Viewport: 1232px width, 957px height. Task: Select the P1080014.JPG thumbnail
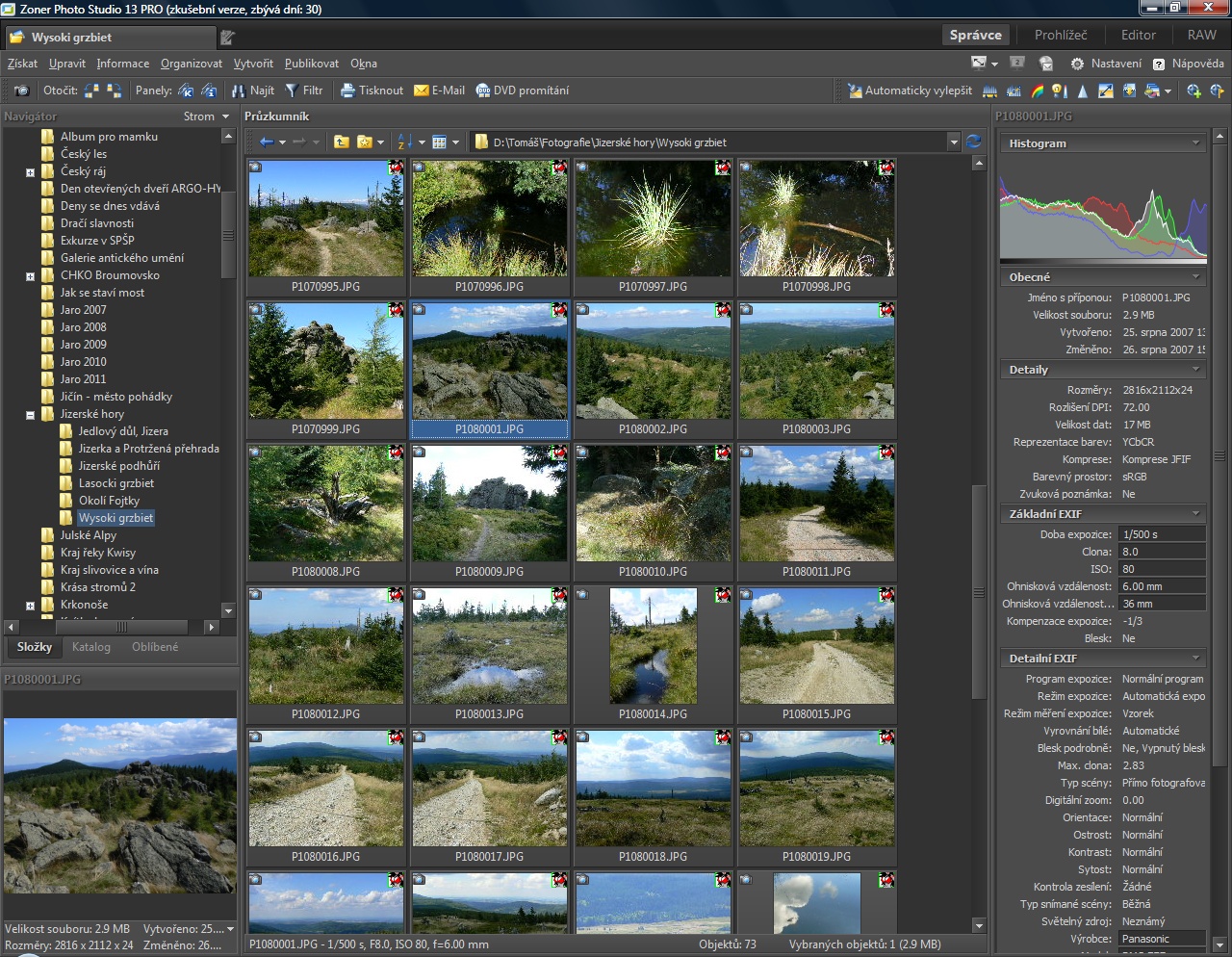click(x=653, y=647)
